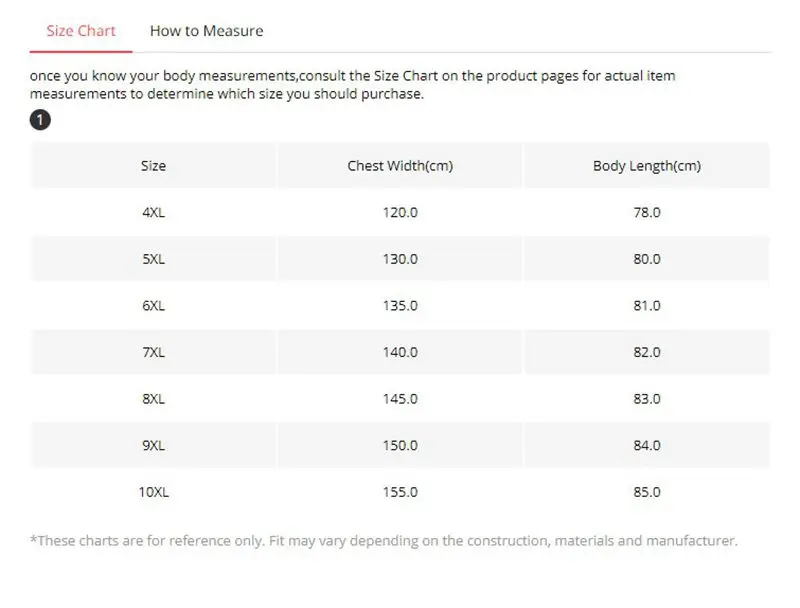Select the 9XL size label
800x608 pixels.
pos(153,445)
